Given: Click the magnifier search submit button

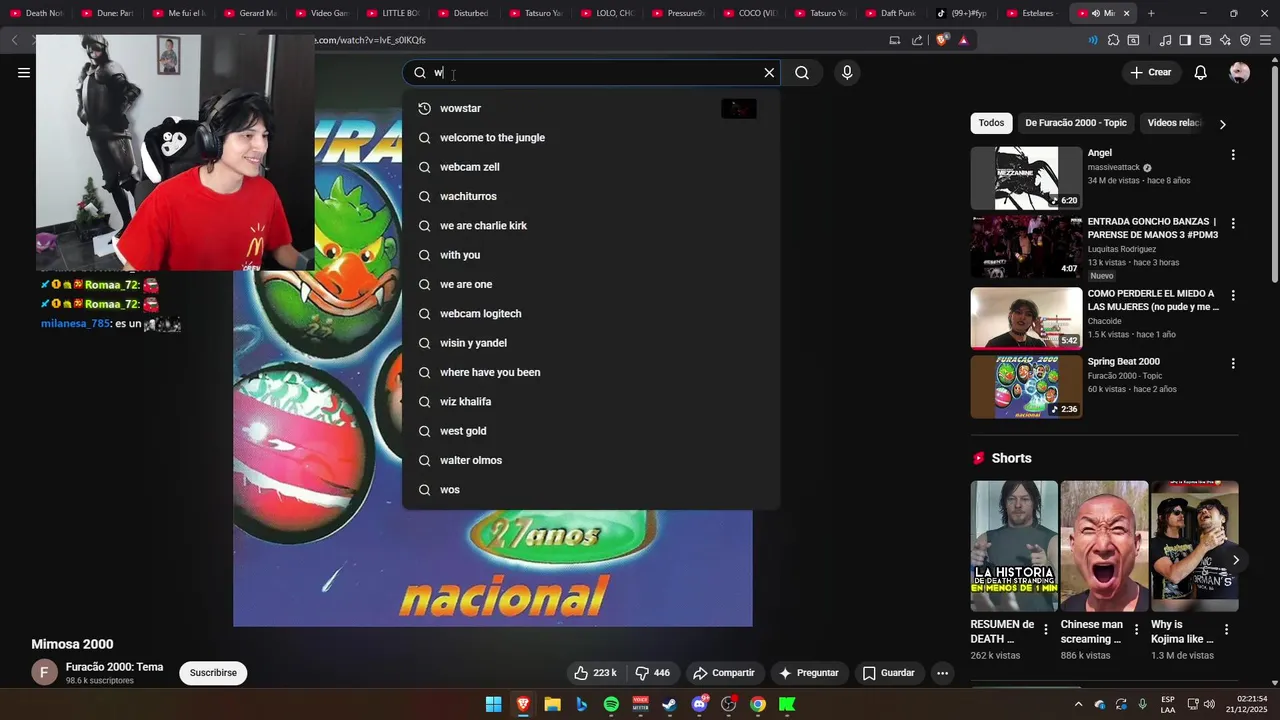Looking at the screenshot, I should [802, 72].
